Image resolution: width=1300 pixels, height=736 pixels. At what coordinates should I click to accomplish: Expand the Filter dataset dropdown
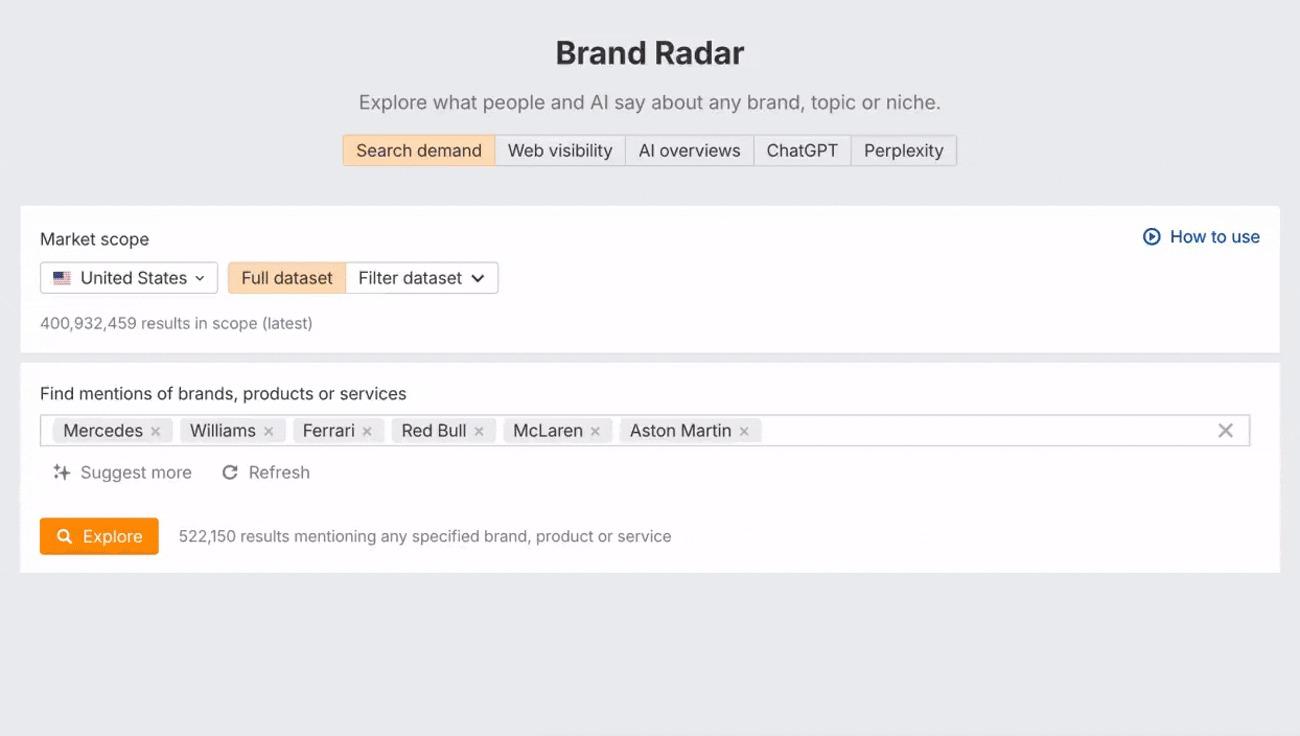pyautogui.click(x=421, y=278)
